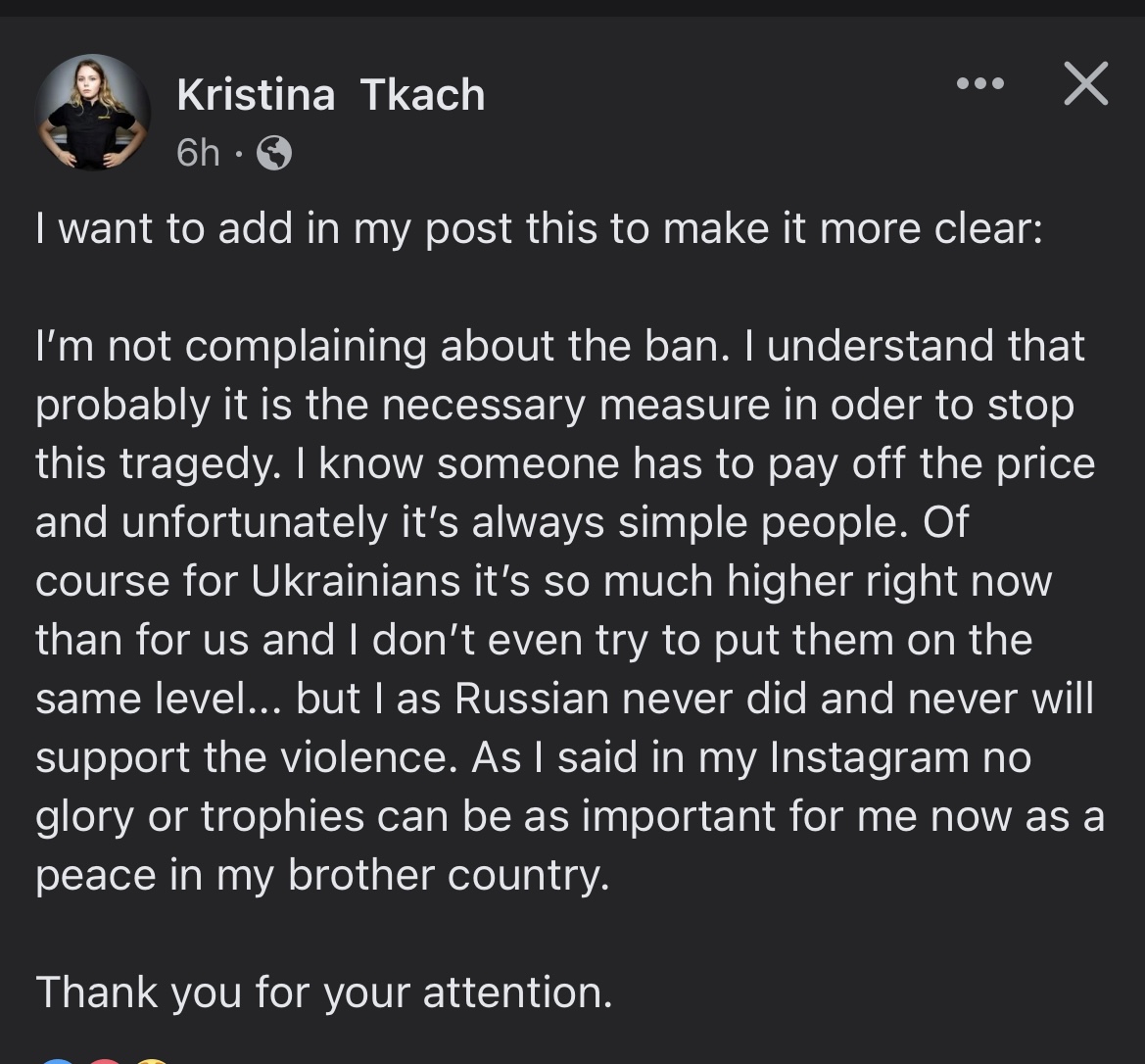Screen dimensions: 1145x1064
Task: Click the "Thank you for your attention." line
Action: pyautogui.click(x=324, y=991)
